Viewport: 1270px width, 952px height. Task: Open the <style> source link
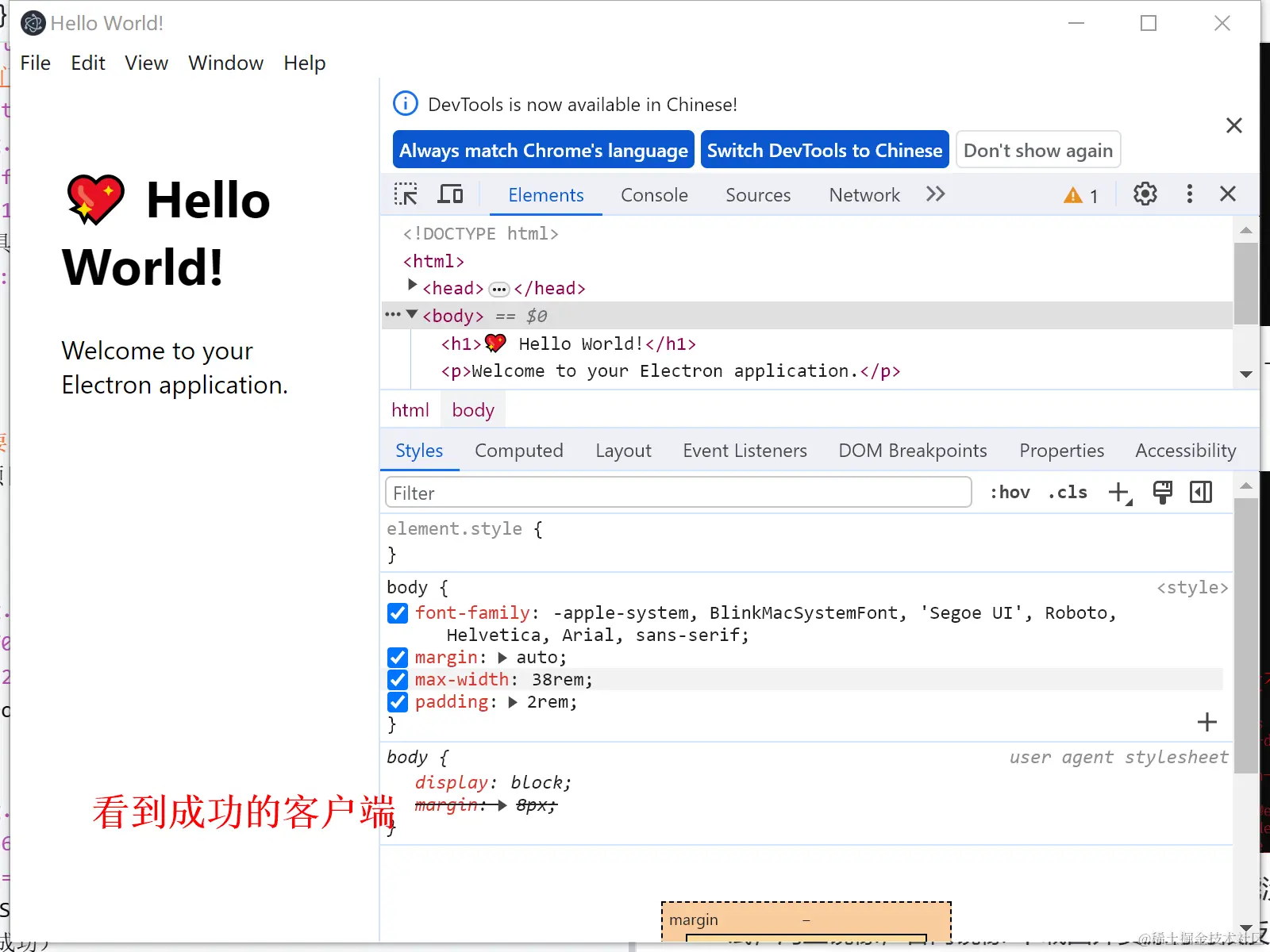point(1192,588)
